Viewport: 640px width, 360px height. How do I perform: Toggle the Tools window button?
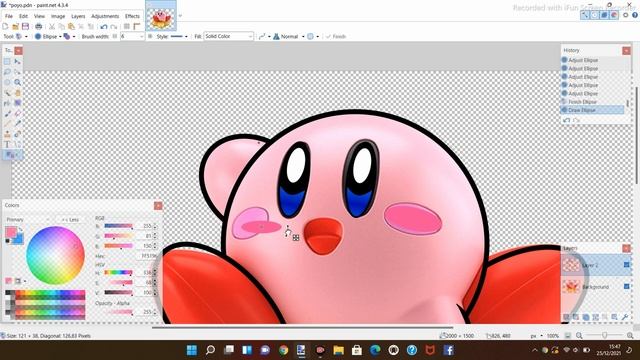point(585,15)
